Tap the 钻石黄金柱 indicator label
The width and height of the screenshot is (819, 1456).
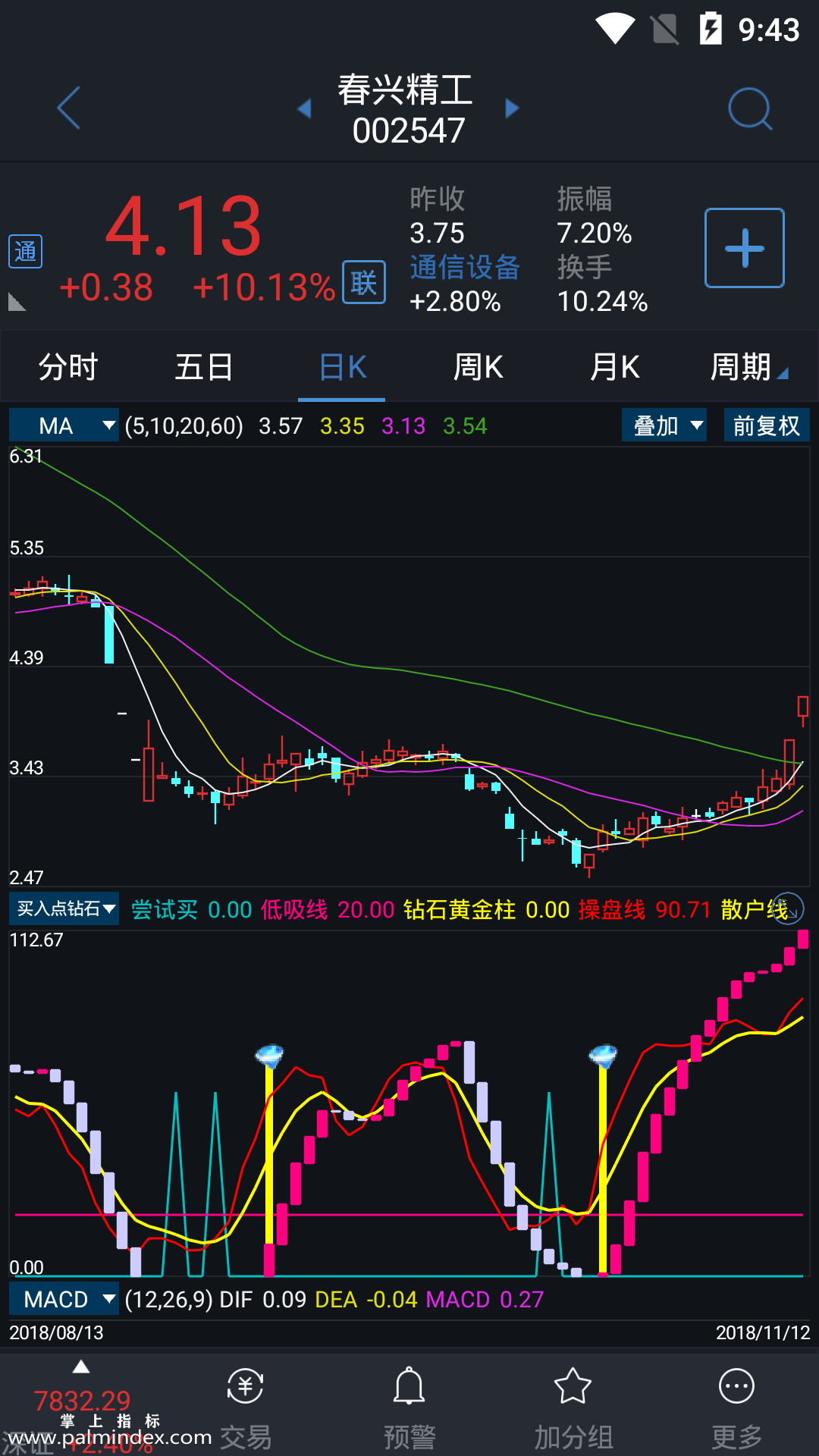click(x=460, y=909)
